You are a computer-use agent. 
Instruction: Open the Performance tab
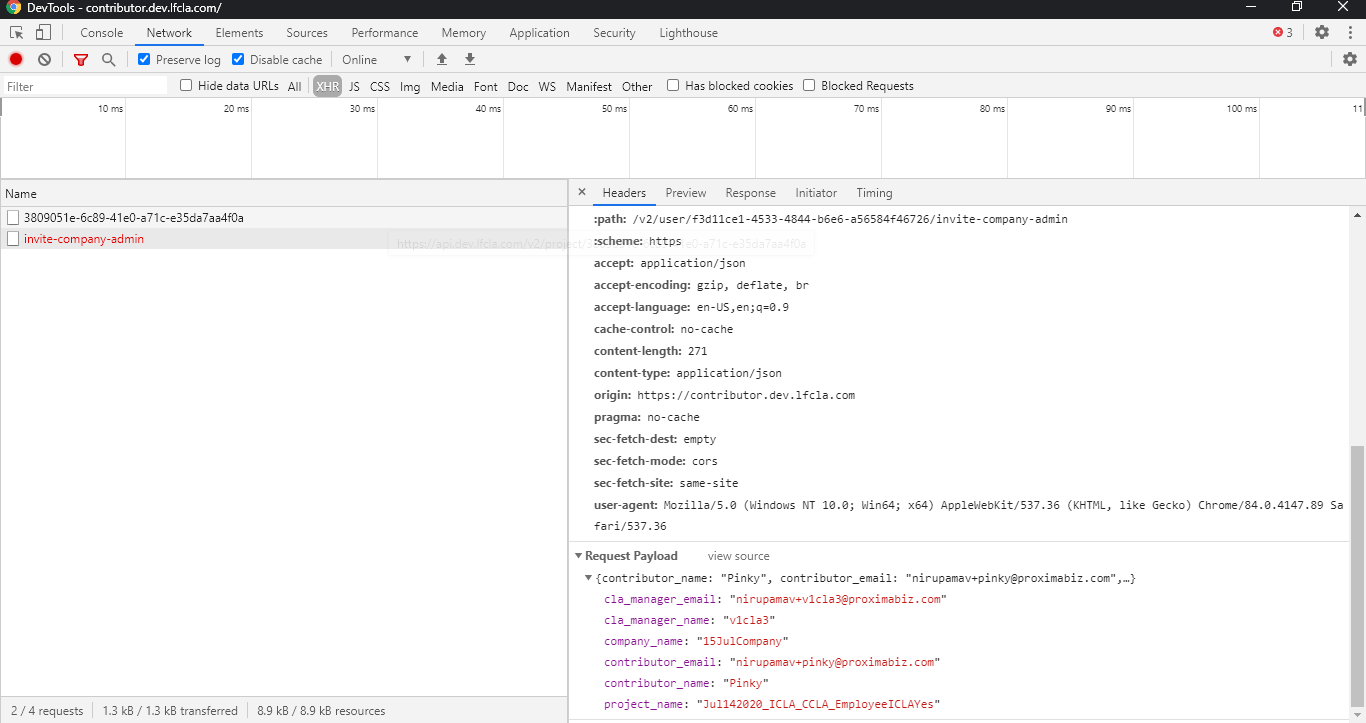[385, 32]
